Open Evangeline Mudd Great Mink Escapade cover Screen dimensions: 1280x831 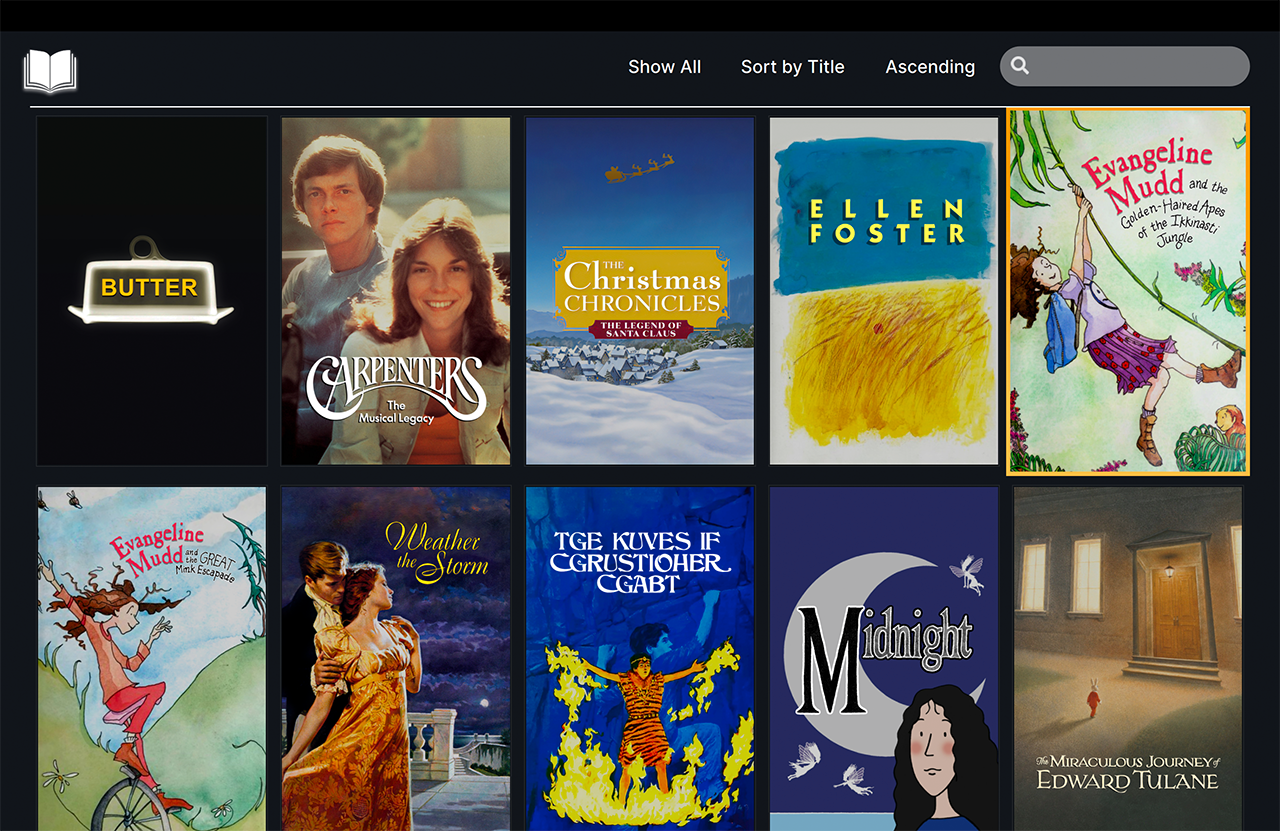click(152, 659)
